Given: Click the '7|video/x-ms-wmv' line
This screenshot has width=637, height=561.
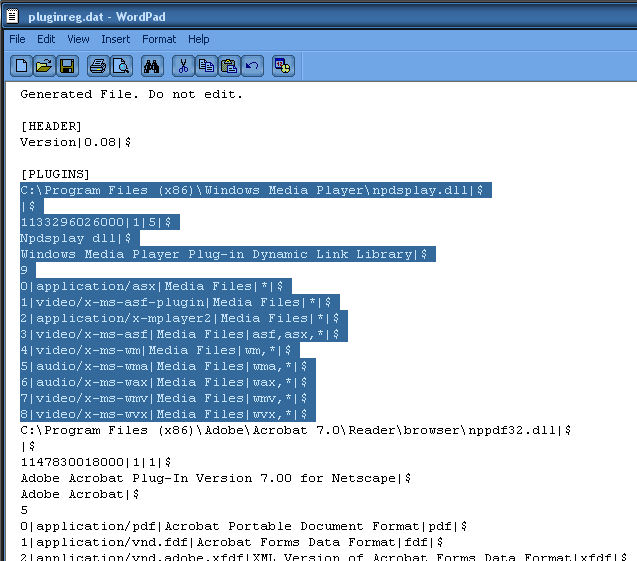Looking at the screenshot, I should pos(164,398).
